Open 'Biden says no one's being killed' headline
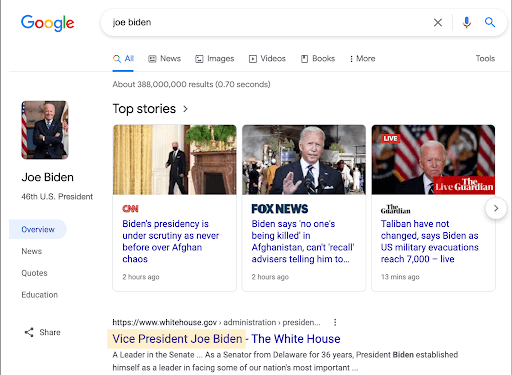 303,241
